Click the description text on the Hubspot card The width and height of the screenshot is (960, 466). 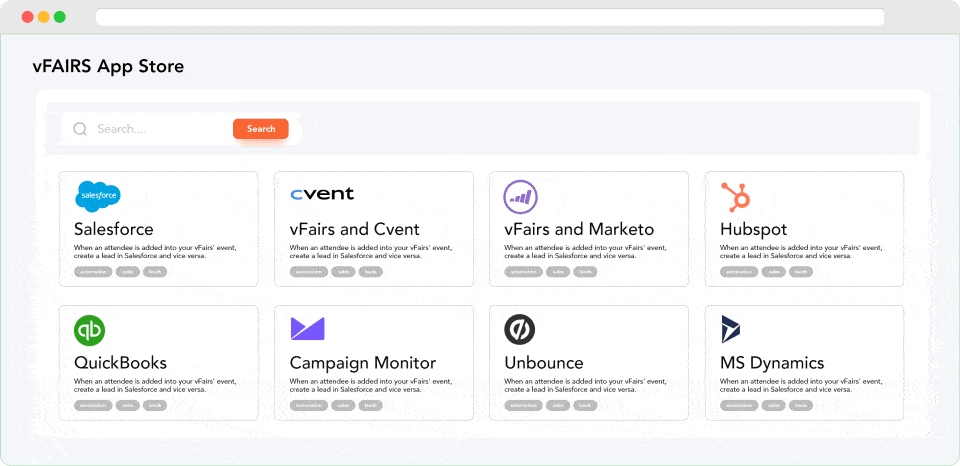pyautogui.click(x=801, y=252)
